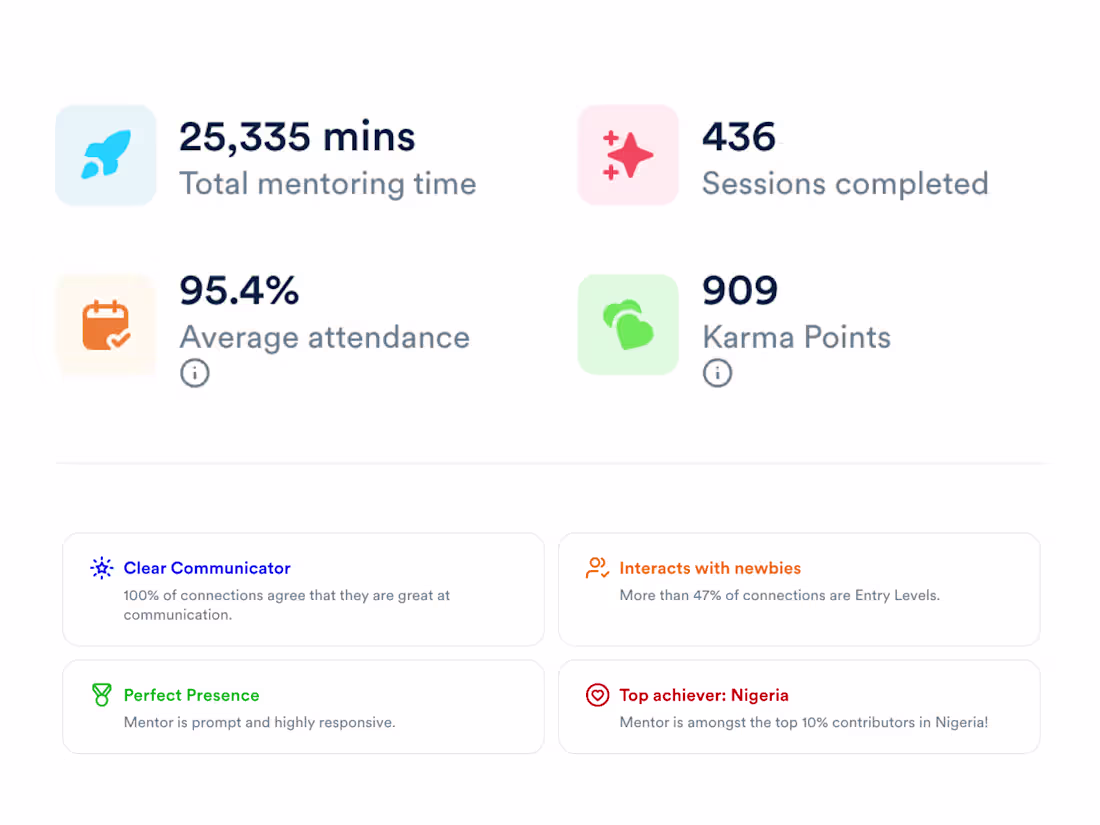Image resolution: width=1100 pixels, height=825 pixels.
Task: Click the Top achiever heart icon
Action: tap(597, 695)
